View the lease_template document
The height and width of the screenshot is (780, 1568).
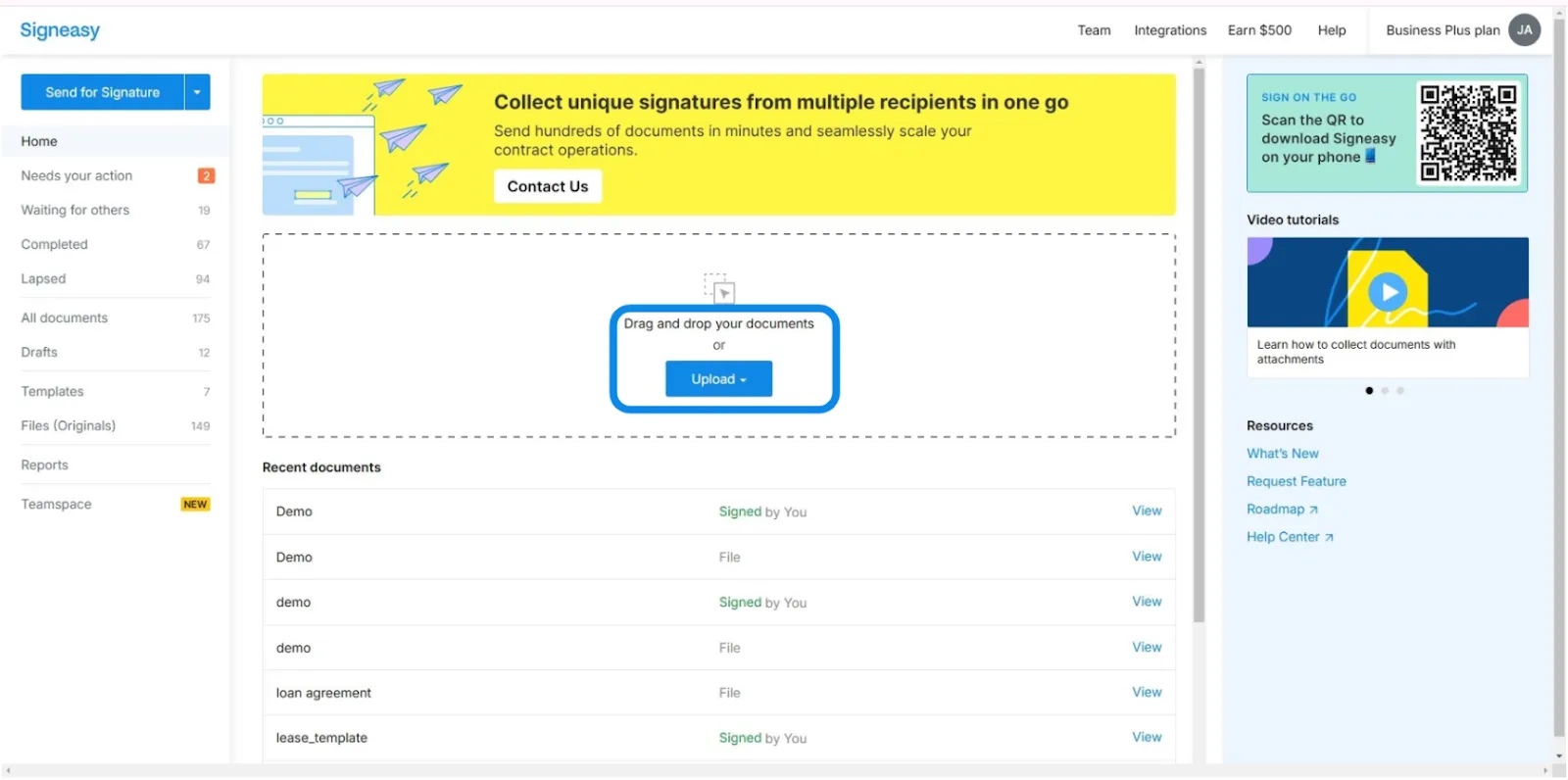point(1147,738)
